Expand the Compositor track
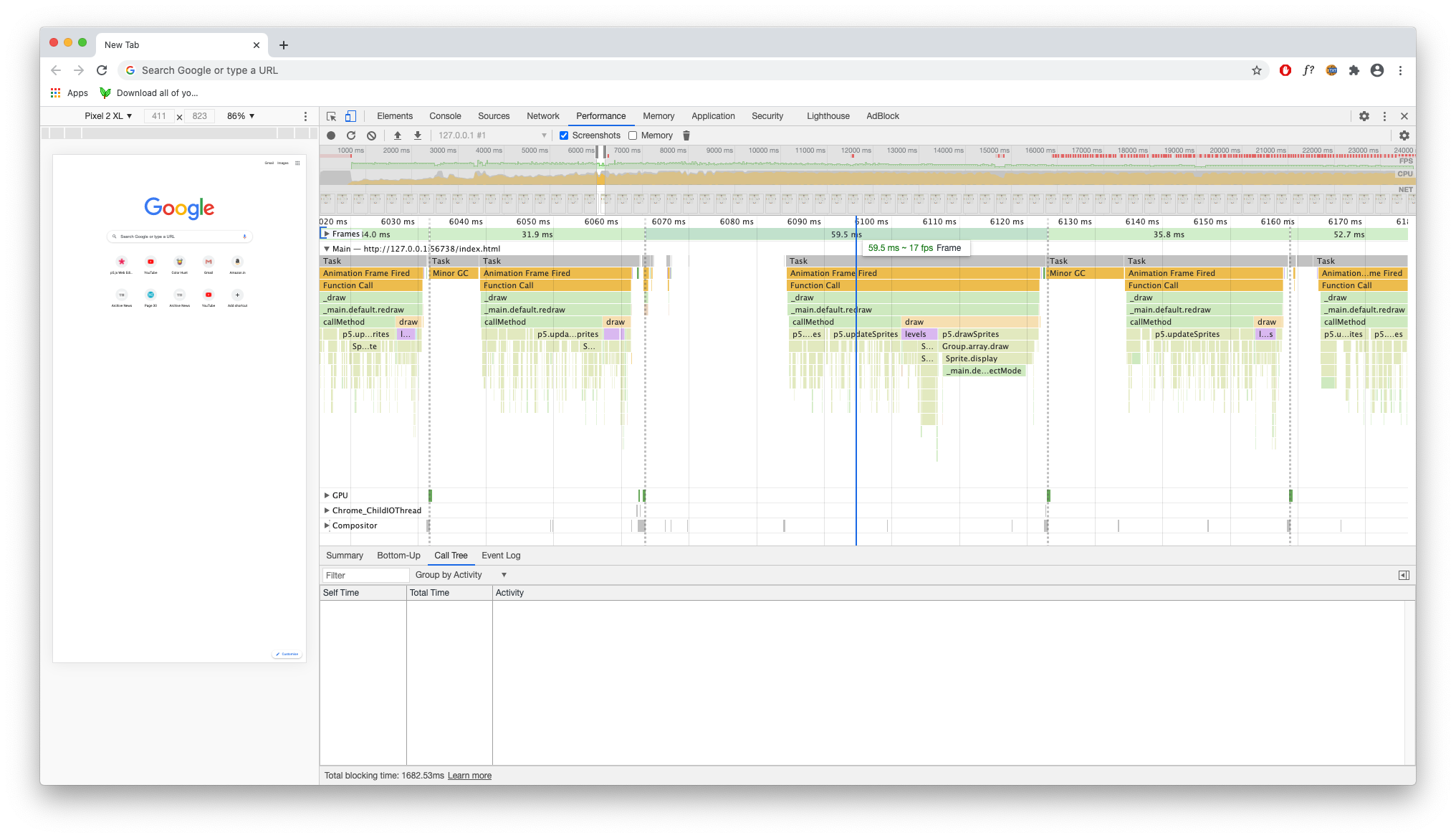The height and width of the screenshot is (838, 1456). pos(327,525)
